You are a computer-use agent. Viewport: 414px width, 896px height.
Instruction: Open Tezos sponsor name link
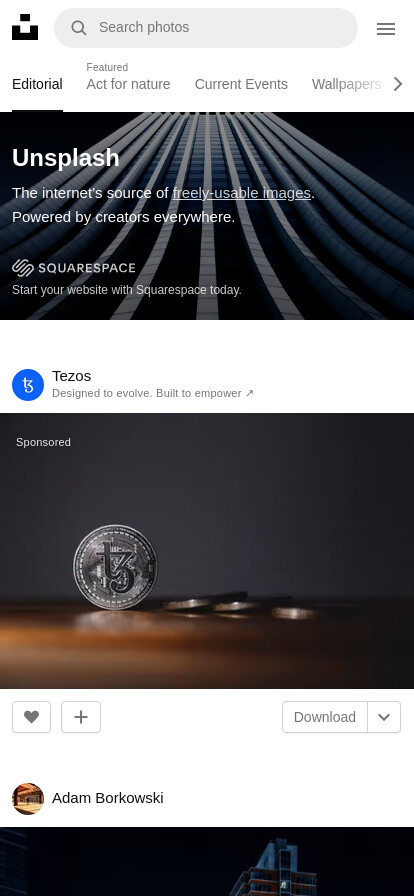(x=71, y=376)
